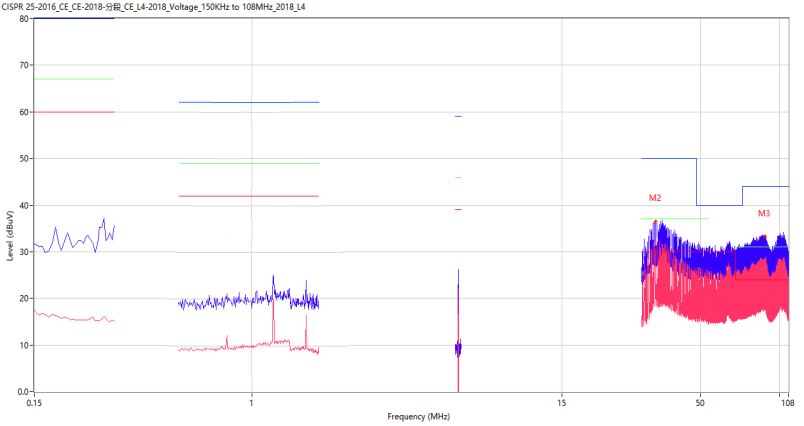The height and width of the screenshot is (426, 804).
Task: Click the 80 y-axis tick label
Action: click(x=24, y=19)
